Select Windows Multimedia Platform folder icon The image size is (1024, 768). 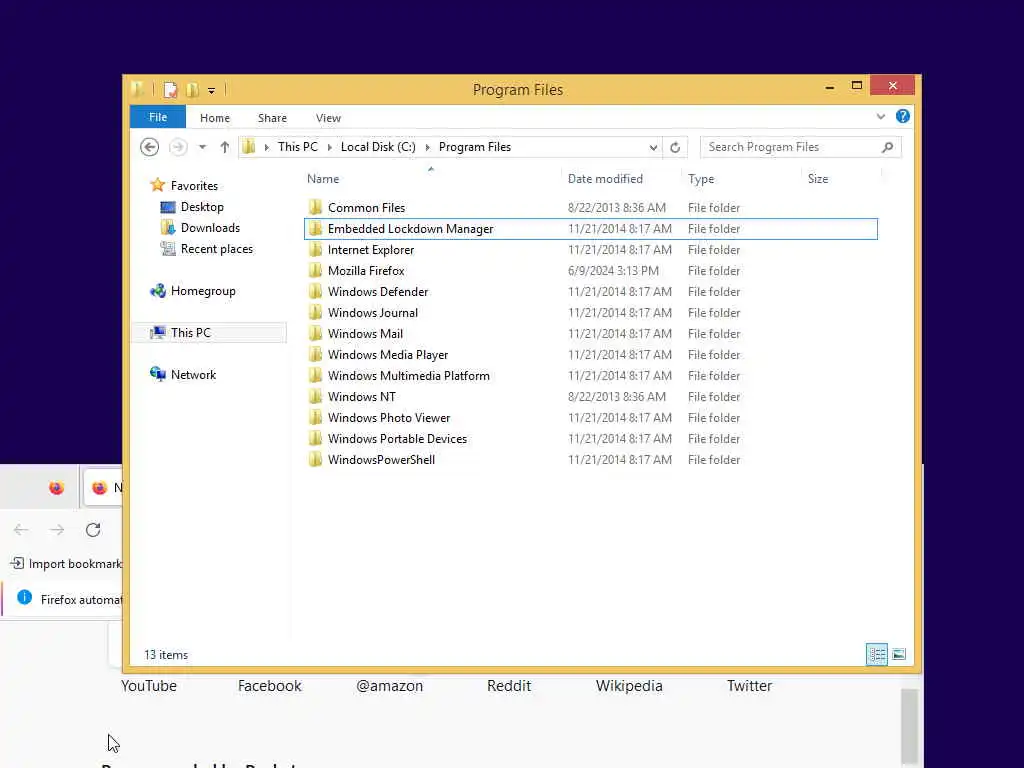[315, 376]
